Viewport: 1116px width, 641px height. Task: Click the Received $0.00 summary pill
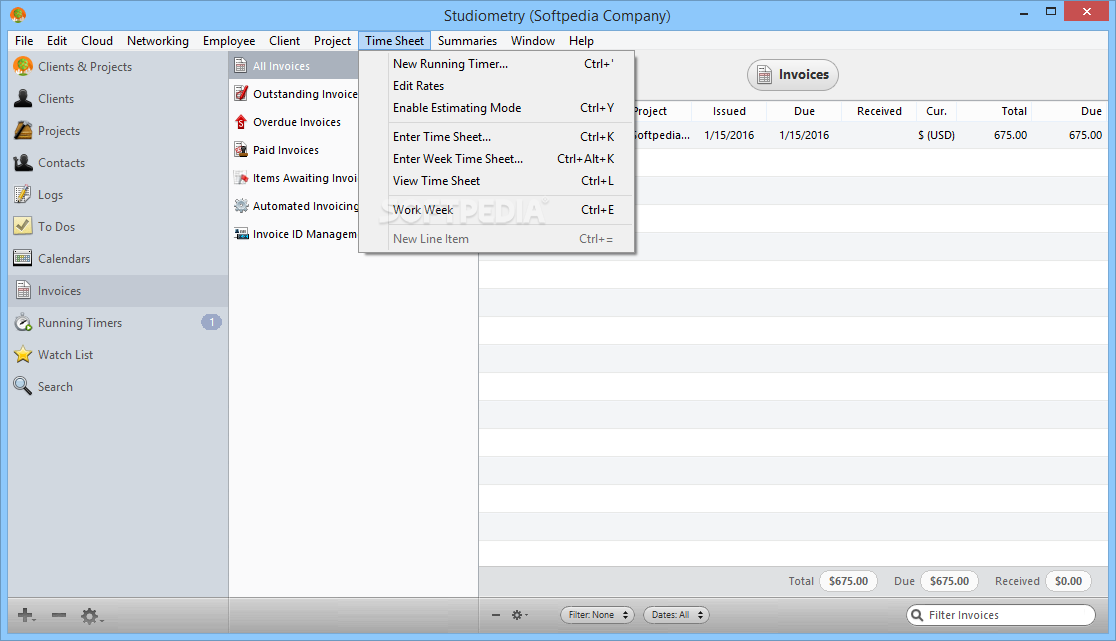[1068, 581]
